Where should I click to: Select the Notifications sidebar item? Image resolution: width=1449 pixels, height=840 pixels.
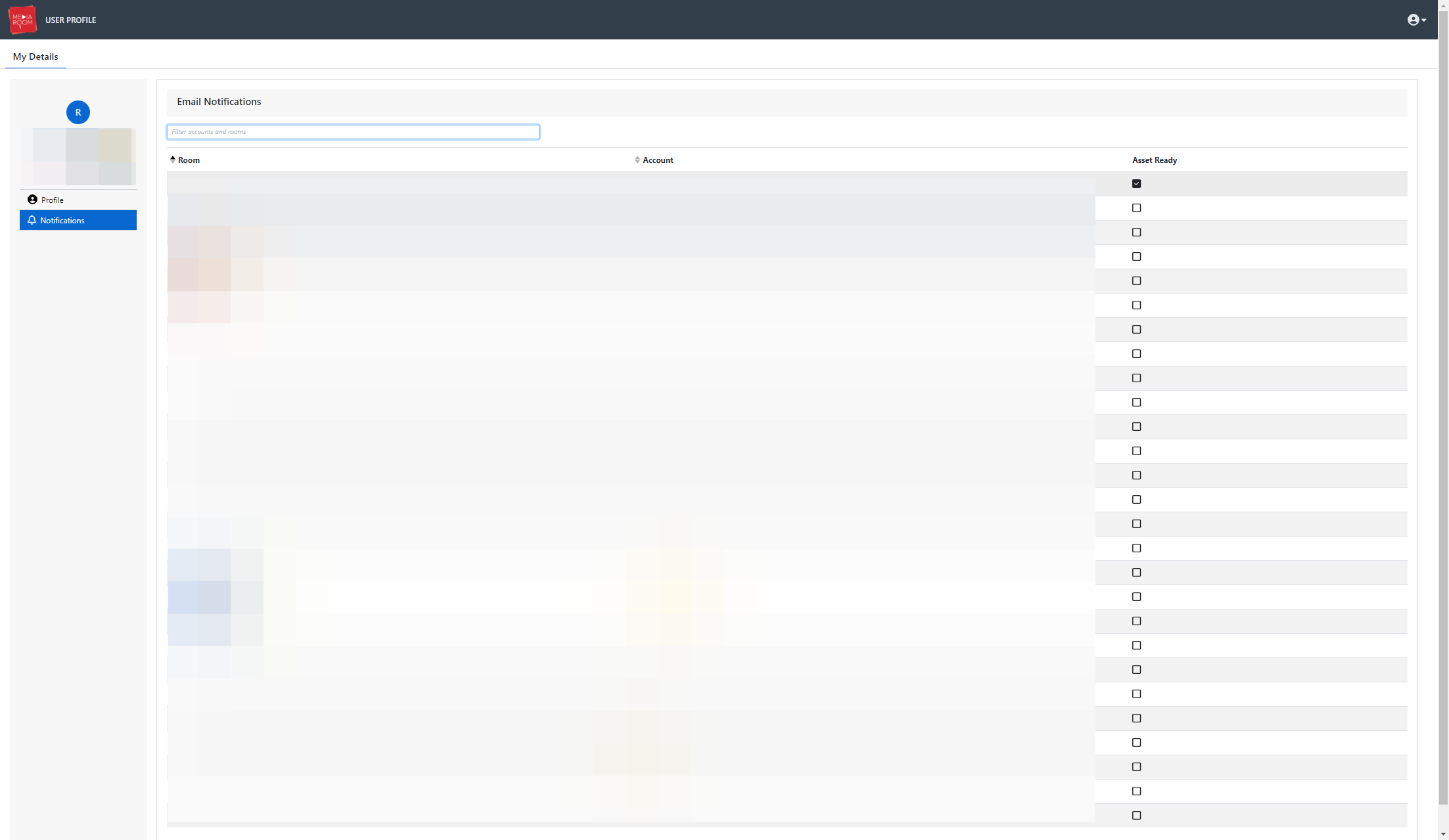[78, 220]
